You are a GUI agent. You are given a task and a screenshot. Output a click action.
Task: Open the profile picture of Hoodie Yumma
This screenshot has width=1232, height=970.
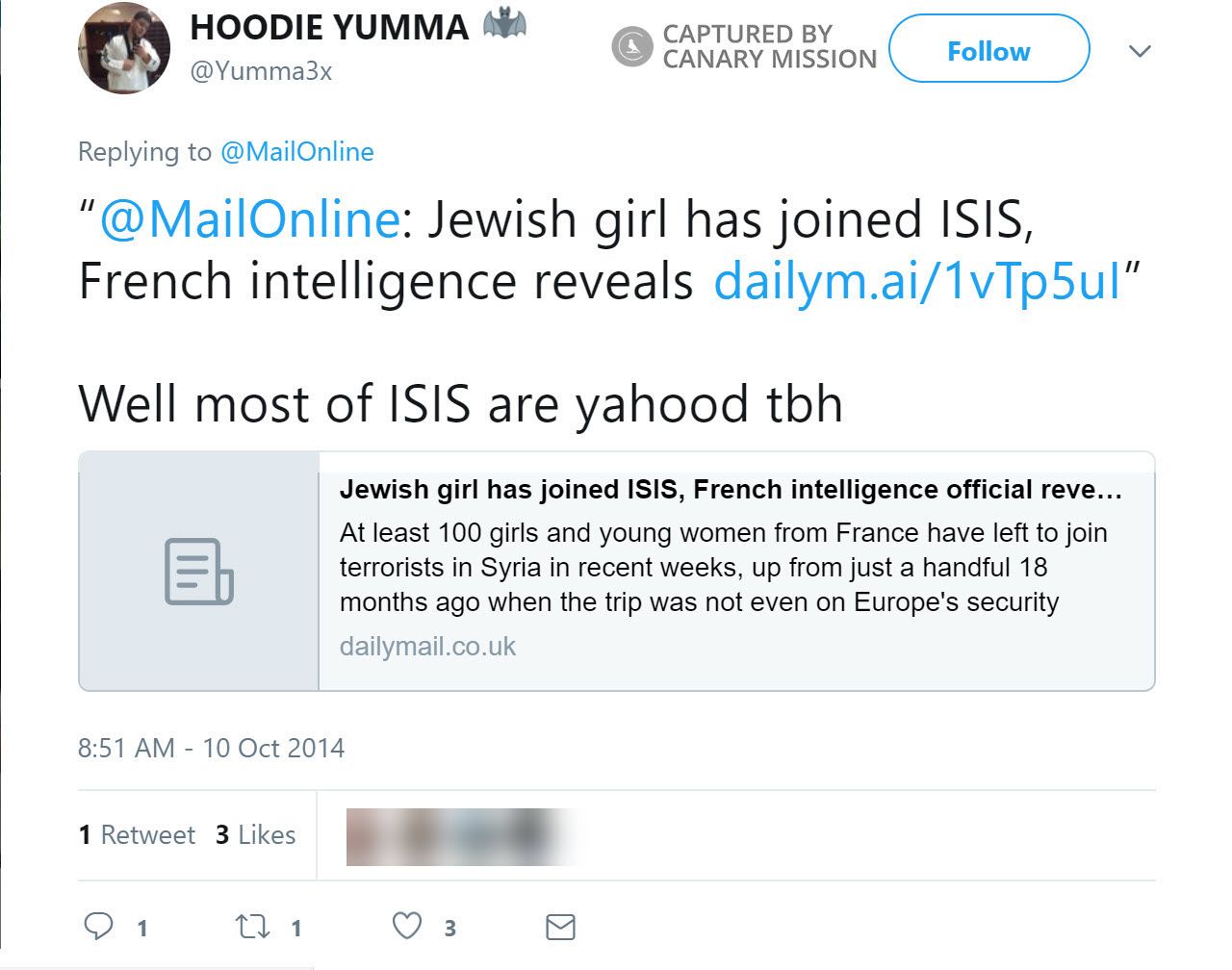124,48
